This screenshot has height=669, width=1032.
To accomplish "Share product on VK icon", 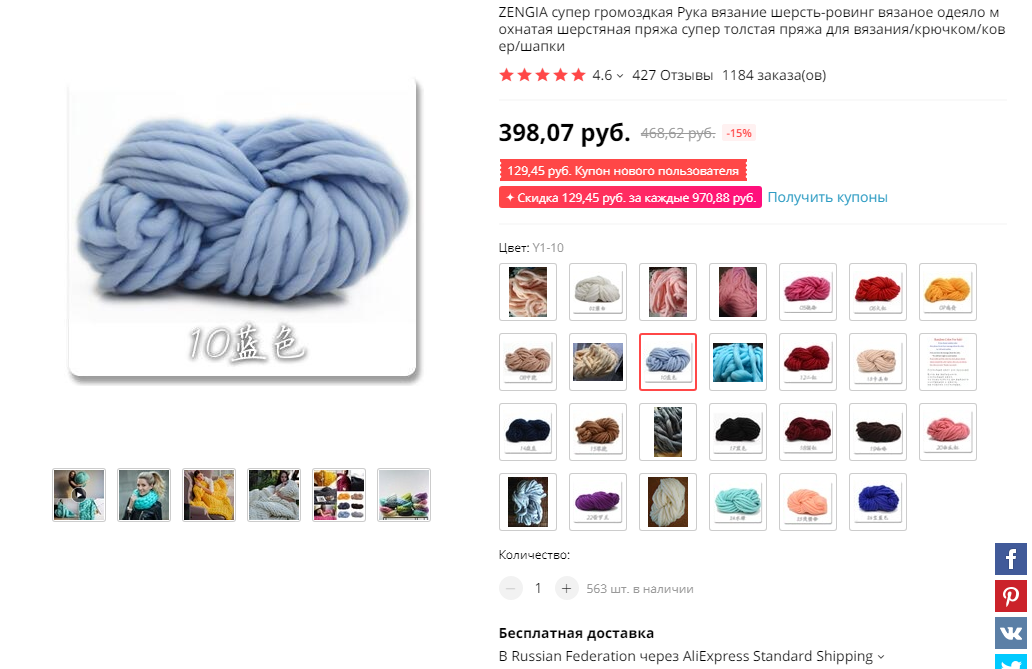I will [x=1010, y=633].
